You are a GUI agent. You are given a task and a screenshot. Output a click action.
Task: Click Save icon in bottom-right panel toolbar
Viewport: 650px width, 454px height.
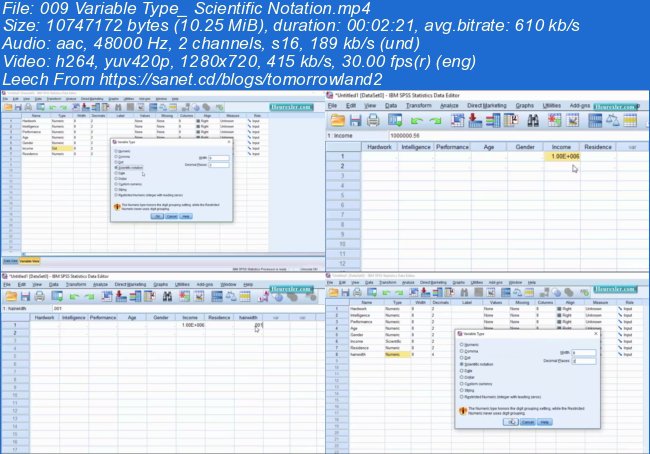click(x=345, y=292)
